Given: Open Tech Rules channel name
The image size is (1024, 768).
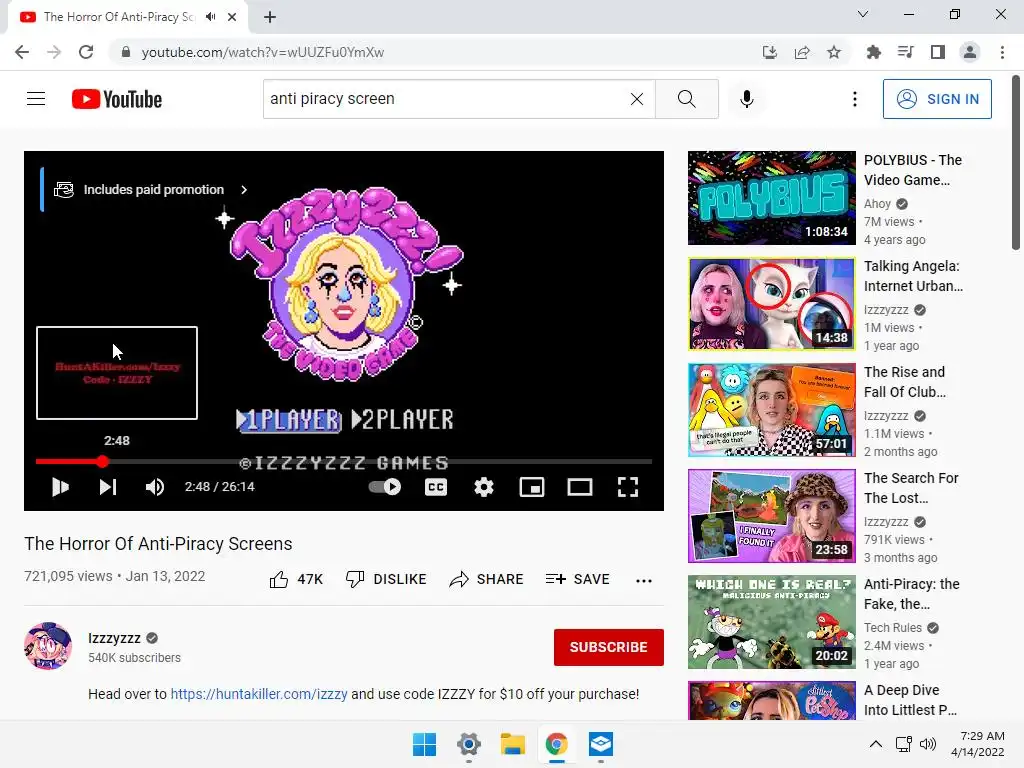Looking at the screenshot, I should 893,628.
